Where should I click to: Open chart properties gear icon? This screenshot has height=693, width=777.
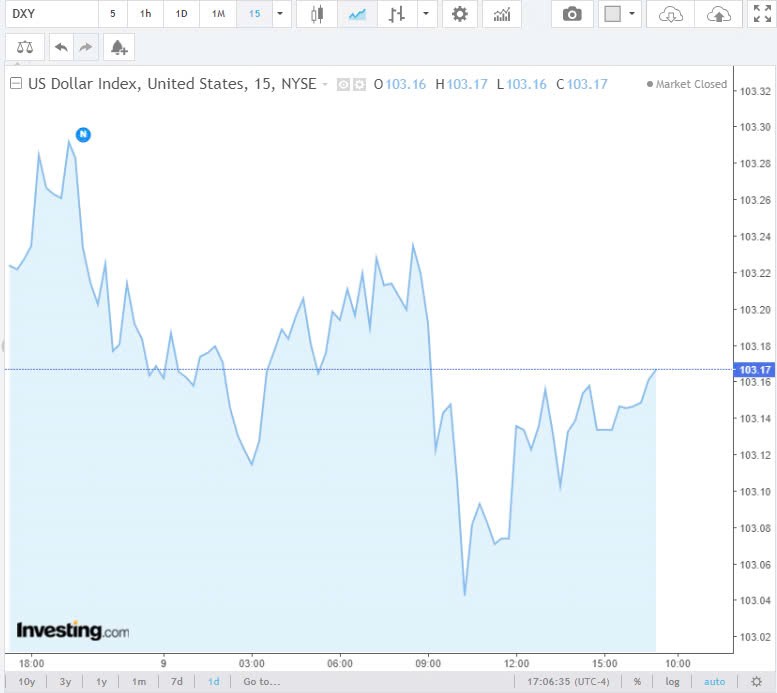point(460,14)
